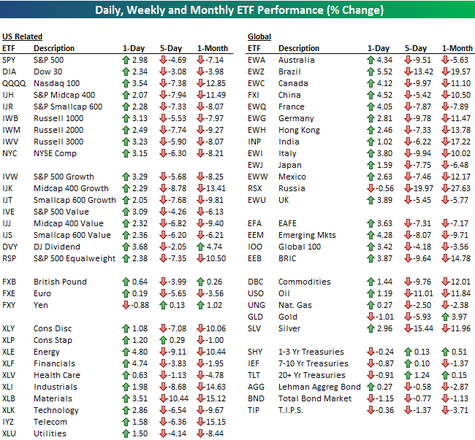
Task: Click the 'Lehman Aggreg Bond' description
Action: [320, 387]
